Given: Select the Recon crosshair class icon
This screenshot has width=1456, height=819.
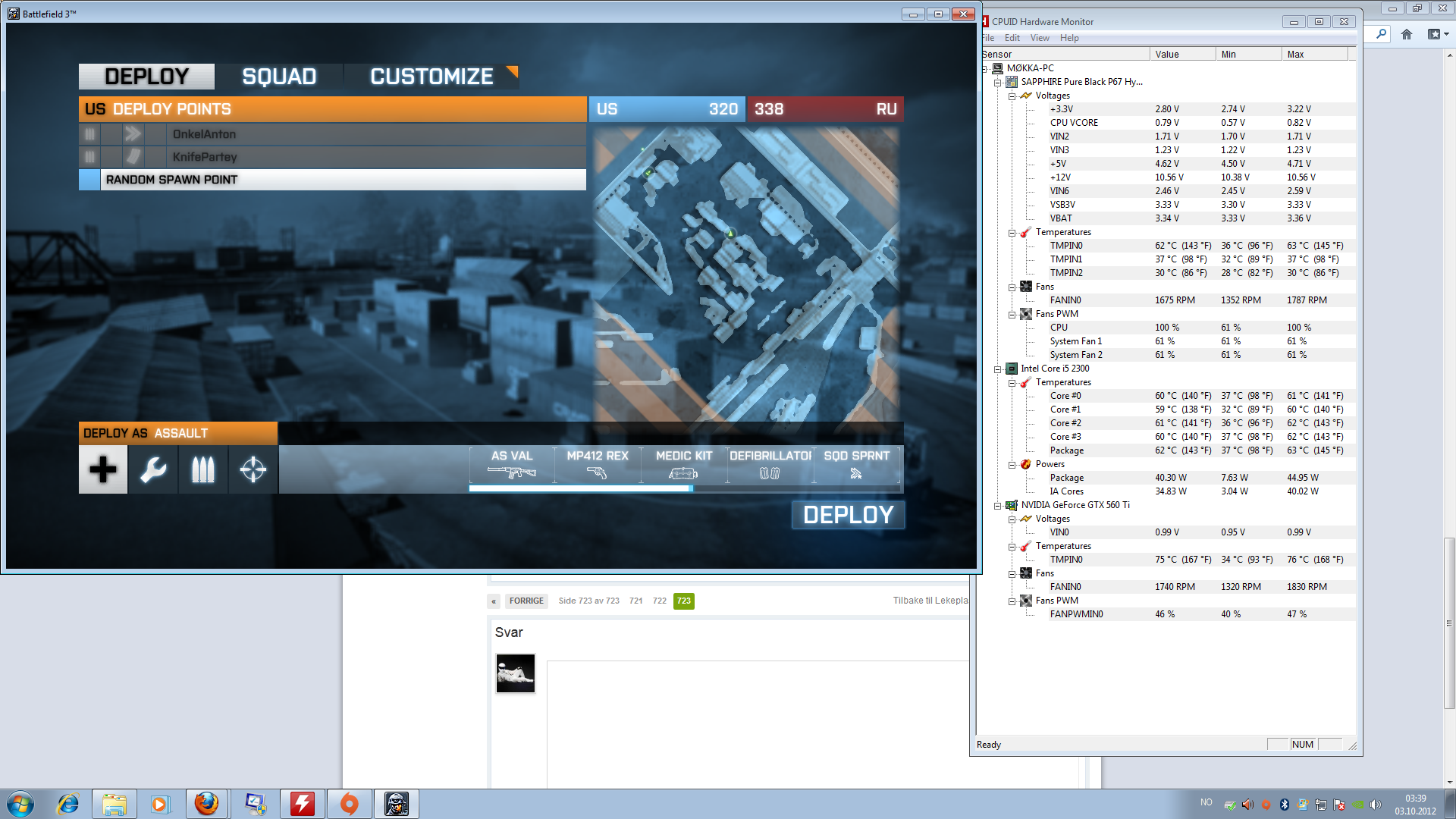Looking at the screenshot, I should pyautogui.click(x=253, y=469).
